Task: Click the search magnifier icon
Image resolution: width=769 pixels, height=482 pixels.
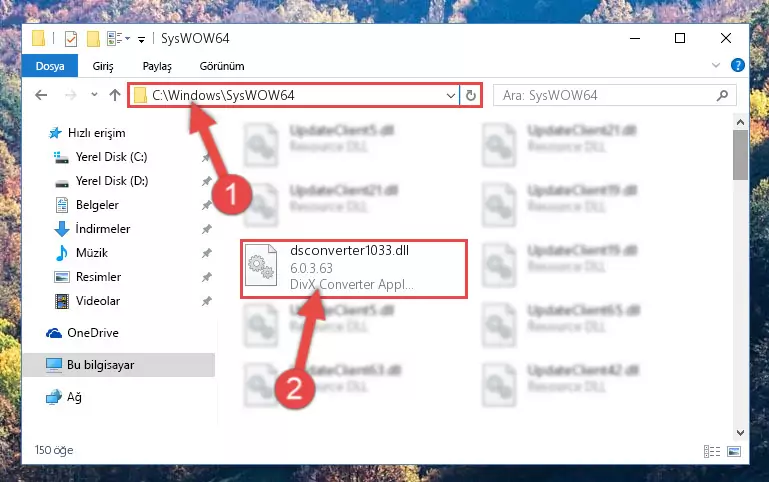Action: click(722, 95)
